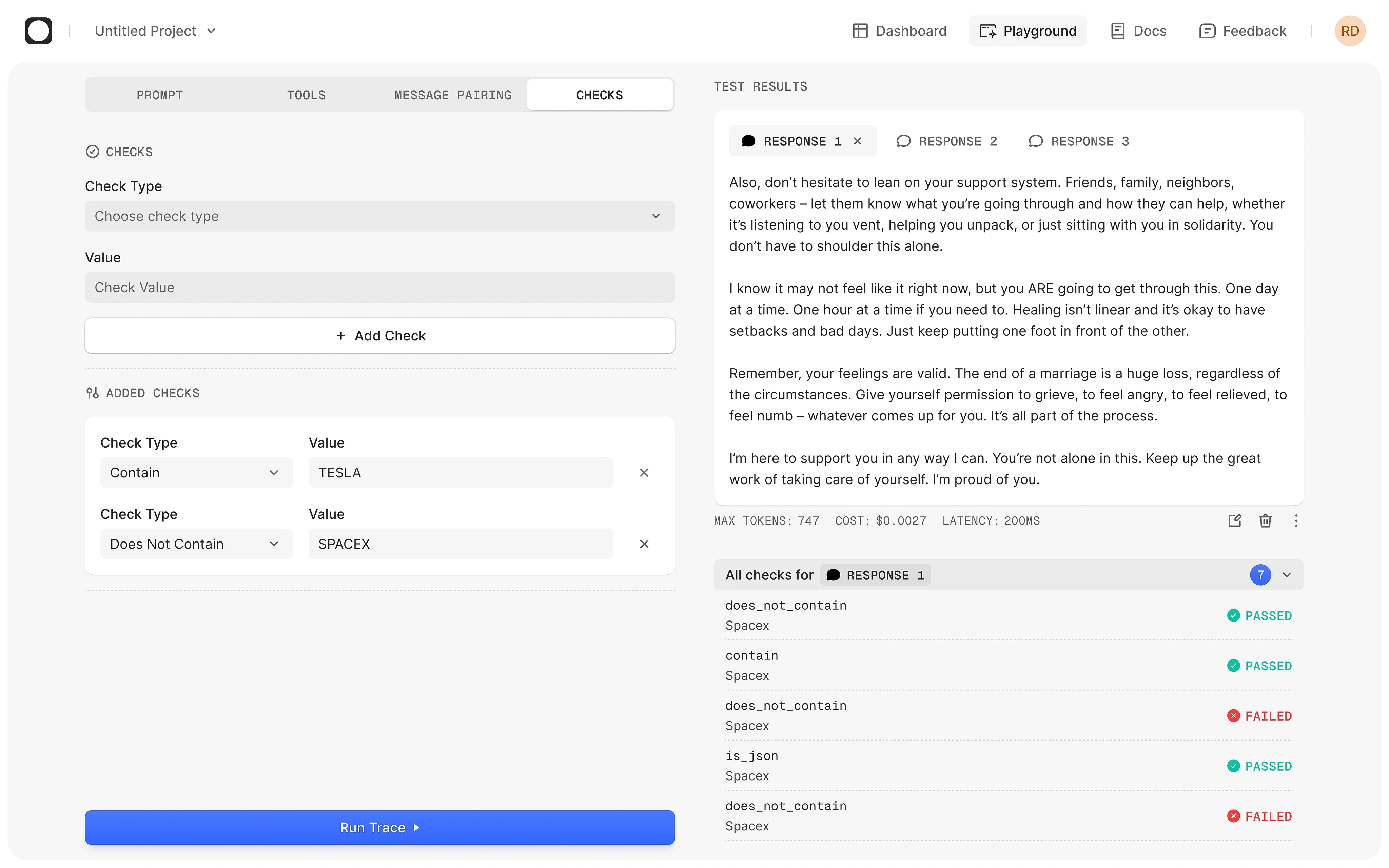This screenshot has height=868, width=1389.
Task: Click the RD user avatar
Action: pos(1349,31)
